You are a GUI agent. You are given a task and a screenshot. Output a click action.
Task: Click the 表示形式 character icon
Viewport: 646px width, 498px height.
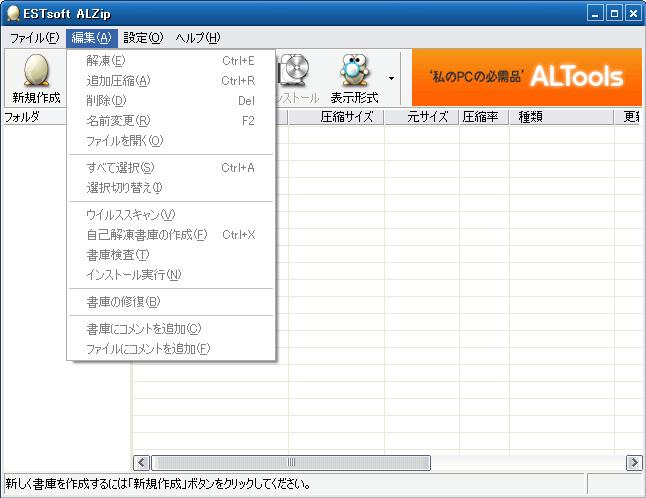point(354,71)
